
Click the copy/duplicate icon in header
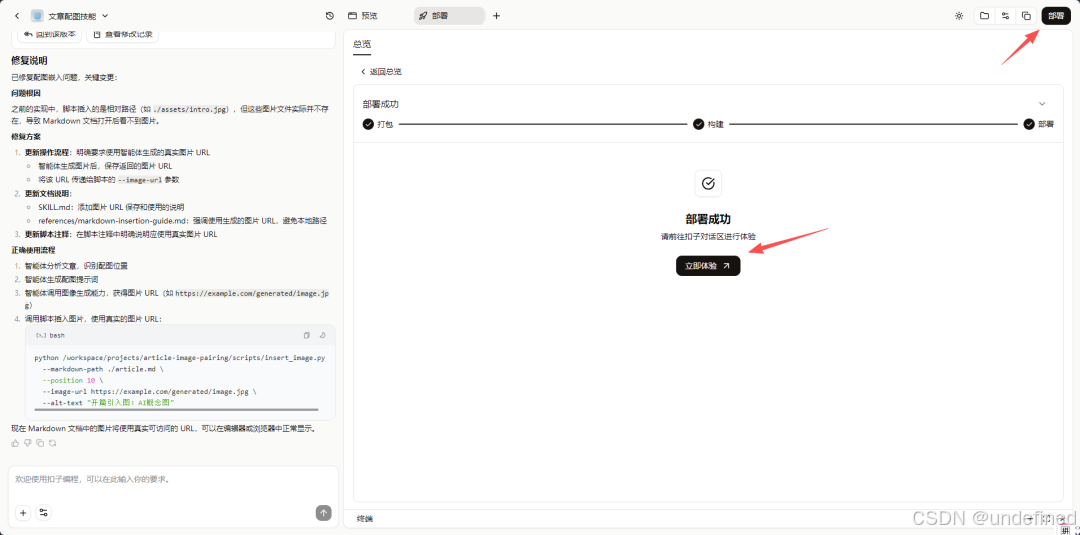1026,16
